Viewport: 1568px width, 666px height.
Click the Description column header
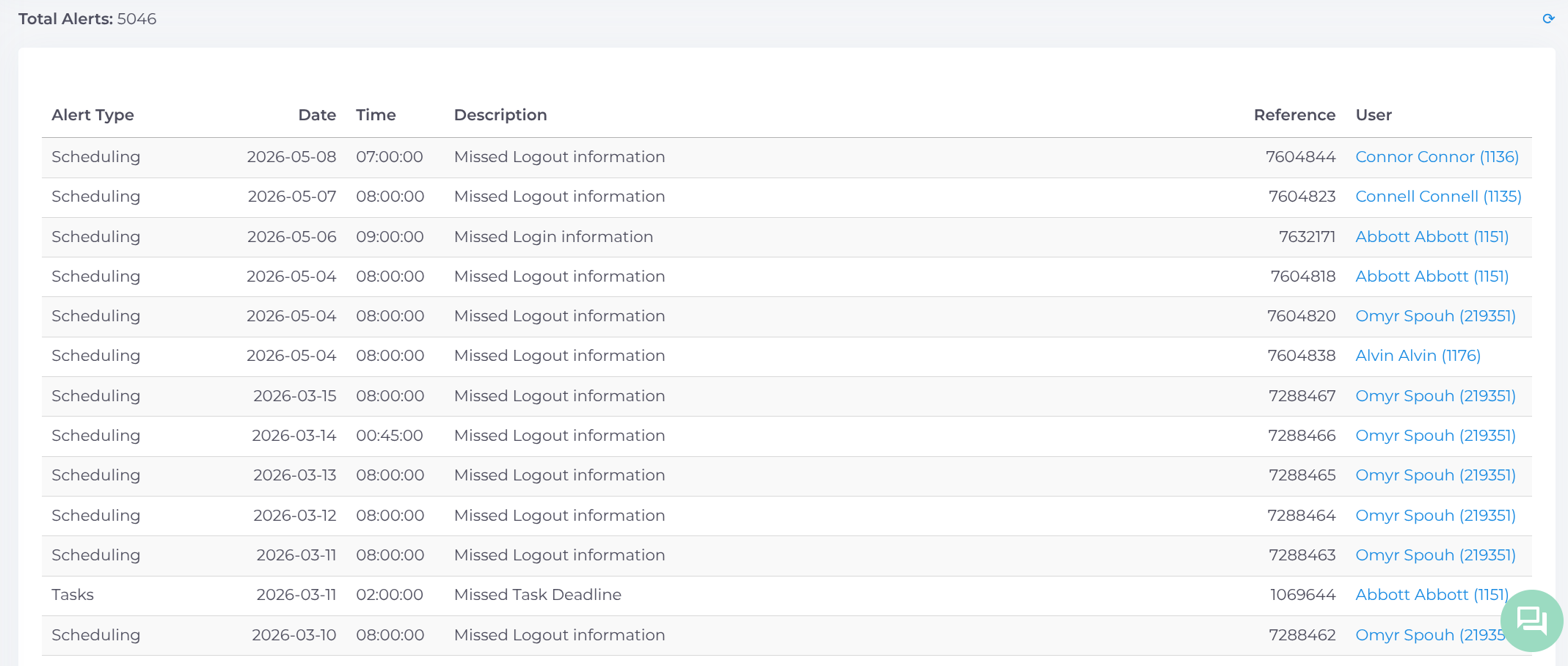500,115
